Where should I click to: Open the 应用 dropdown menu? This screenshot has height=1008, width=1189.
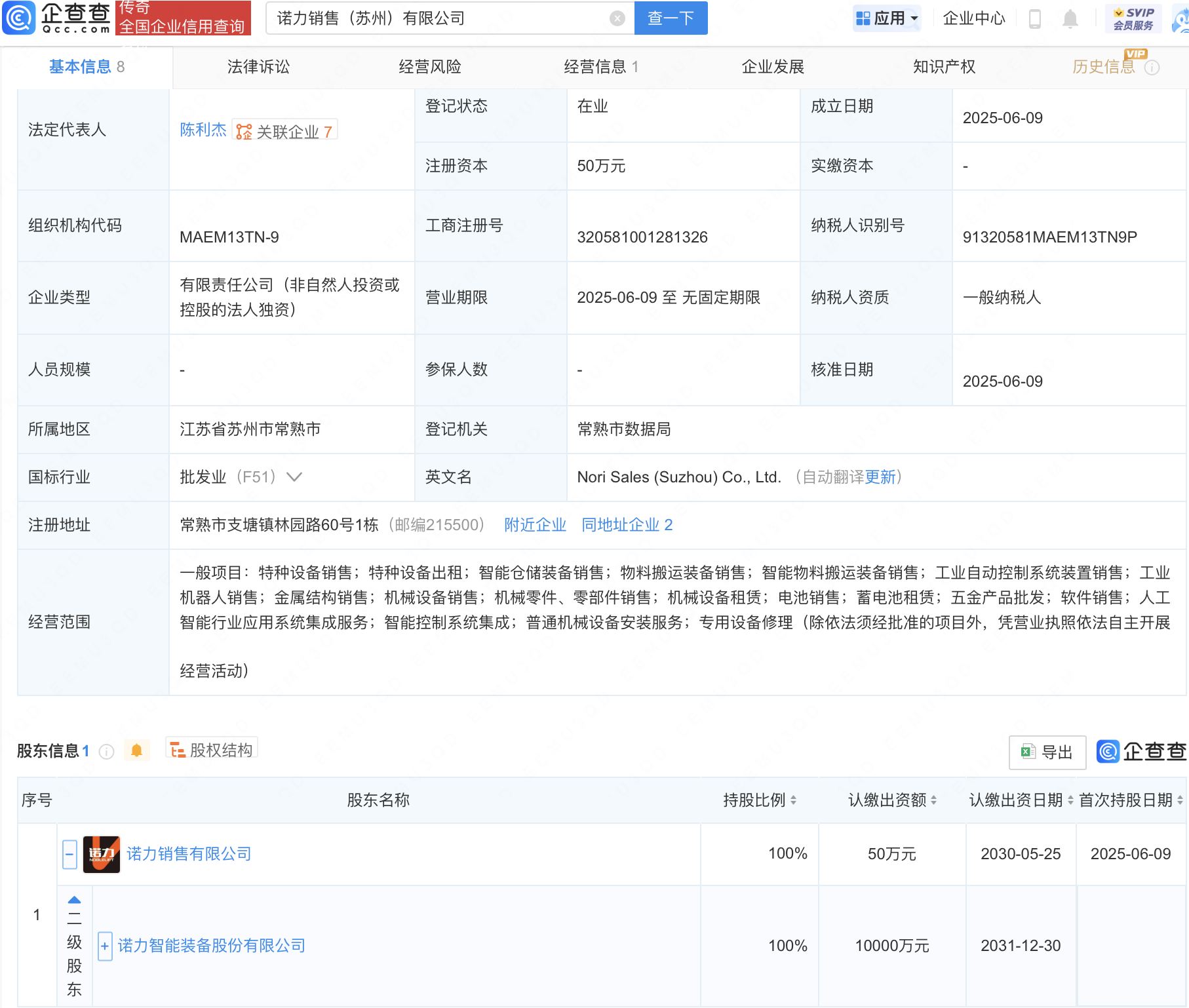click(887, 18)
